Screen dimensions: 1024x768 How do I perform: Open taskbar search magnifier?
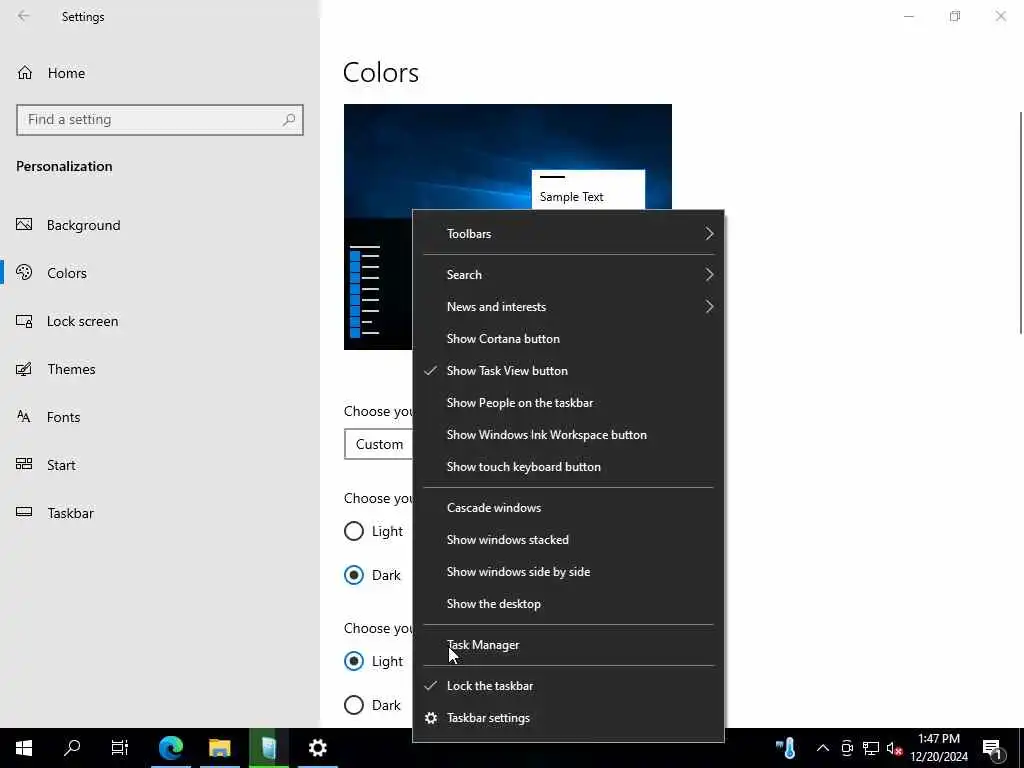[72, 748]
